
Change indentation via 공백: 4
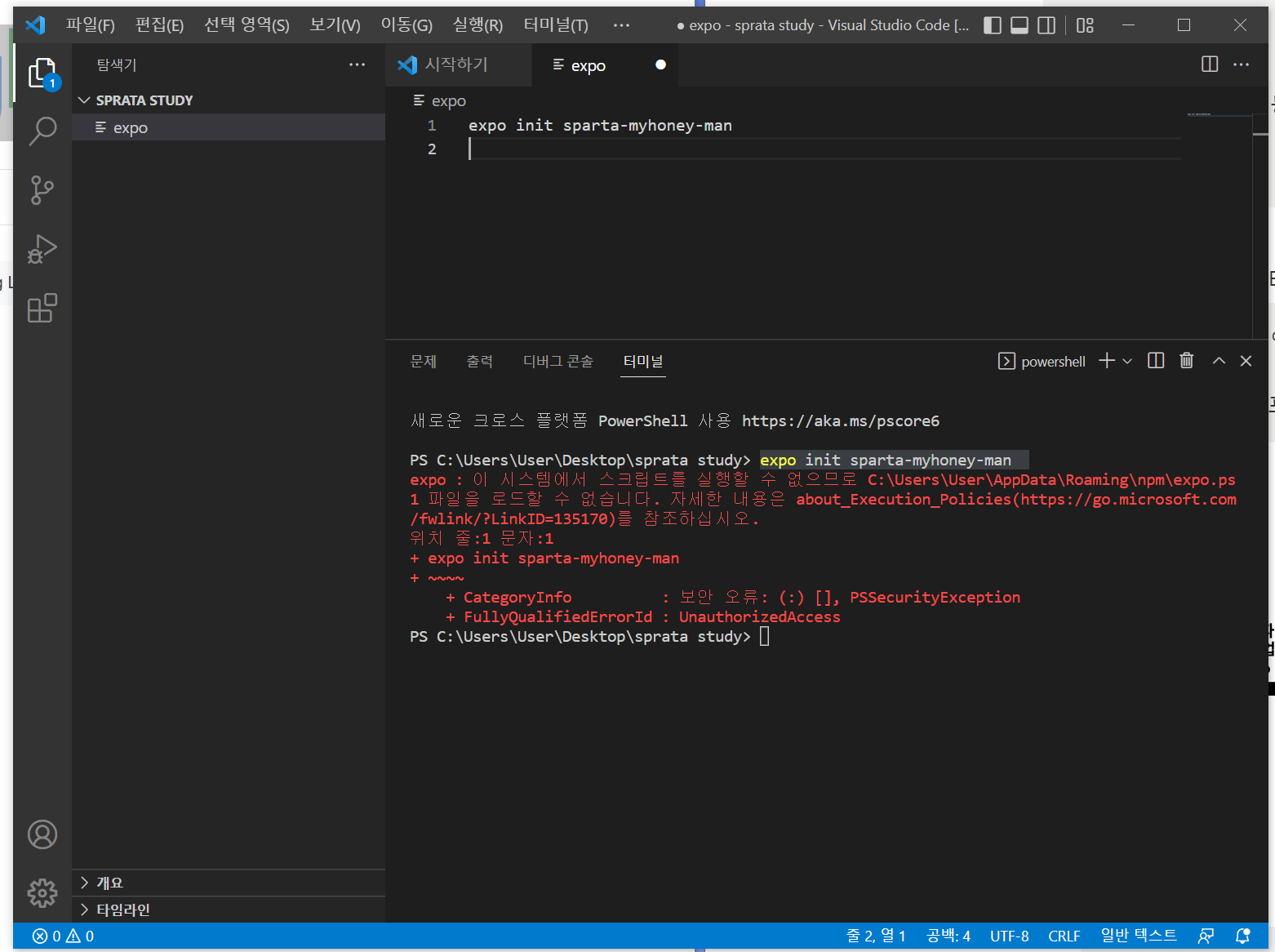(948, 936)
